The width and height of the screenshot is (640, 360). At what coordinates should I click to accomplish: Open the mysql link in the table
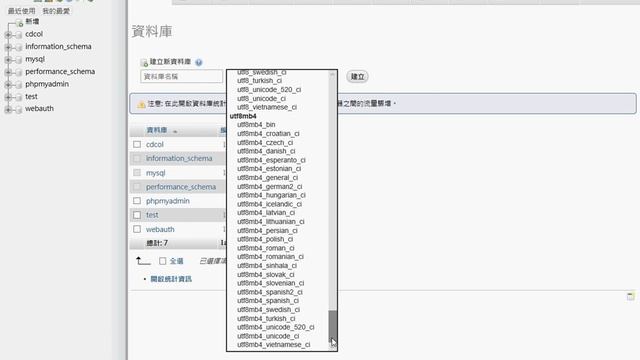(156, 173)
